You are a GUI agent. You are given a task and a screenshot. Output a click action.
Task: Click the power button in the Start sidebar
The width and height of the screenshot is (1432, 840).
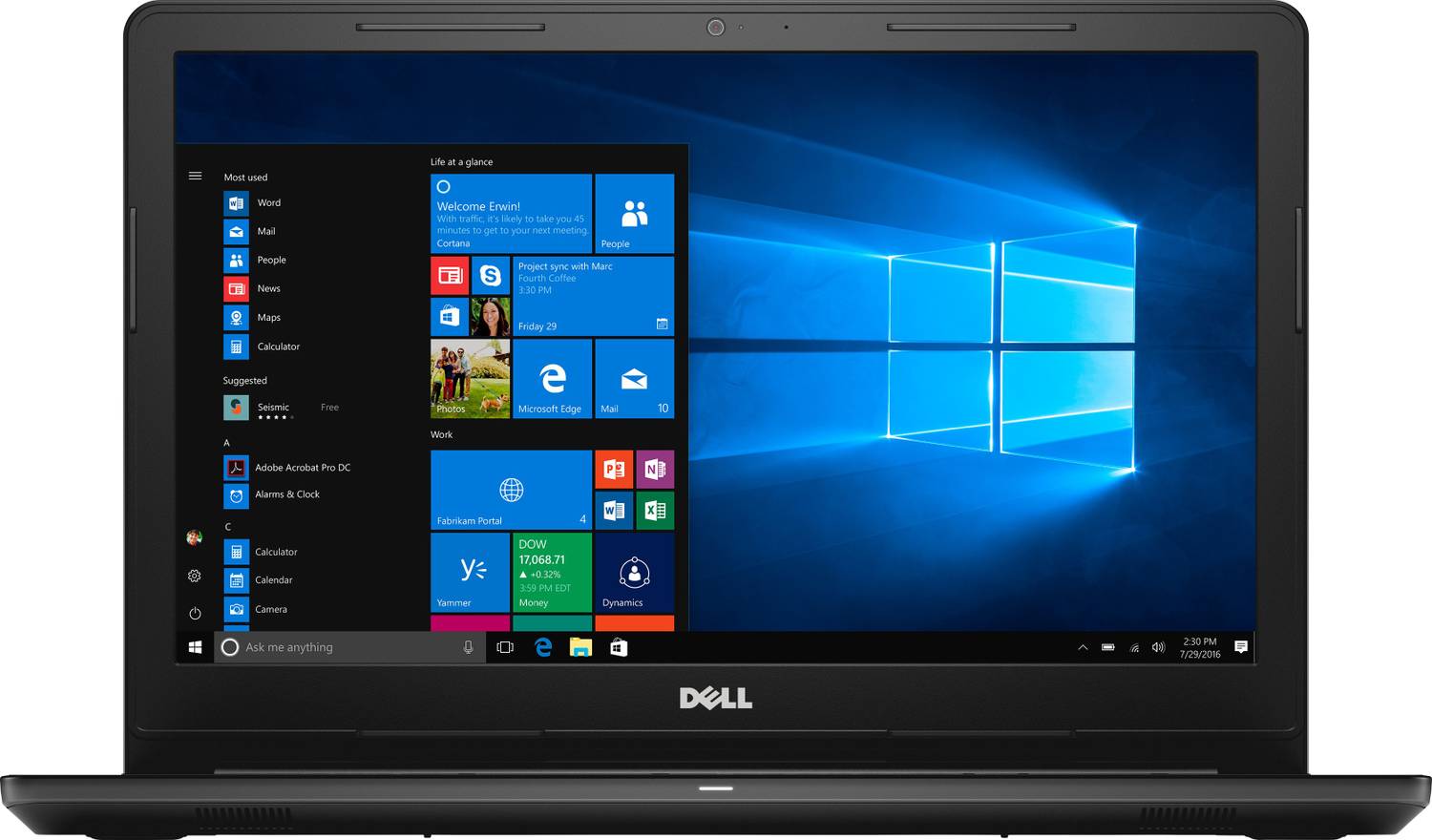point(195,613)
